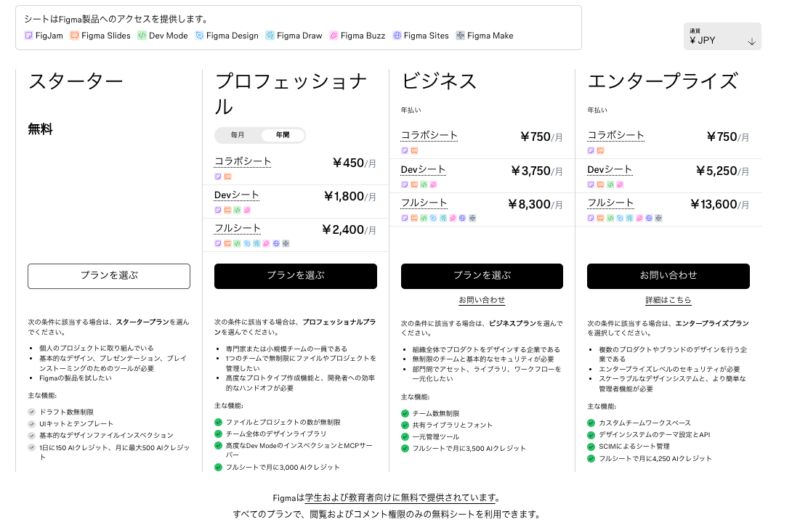This screenshot has width=800, height=525.
Task: Click the Figma Make icon in legend
Action: click(x=460, y=35)
